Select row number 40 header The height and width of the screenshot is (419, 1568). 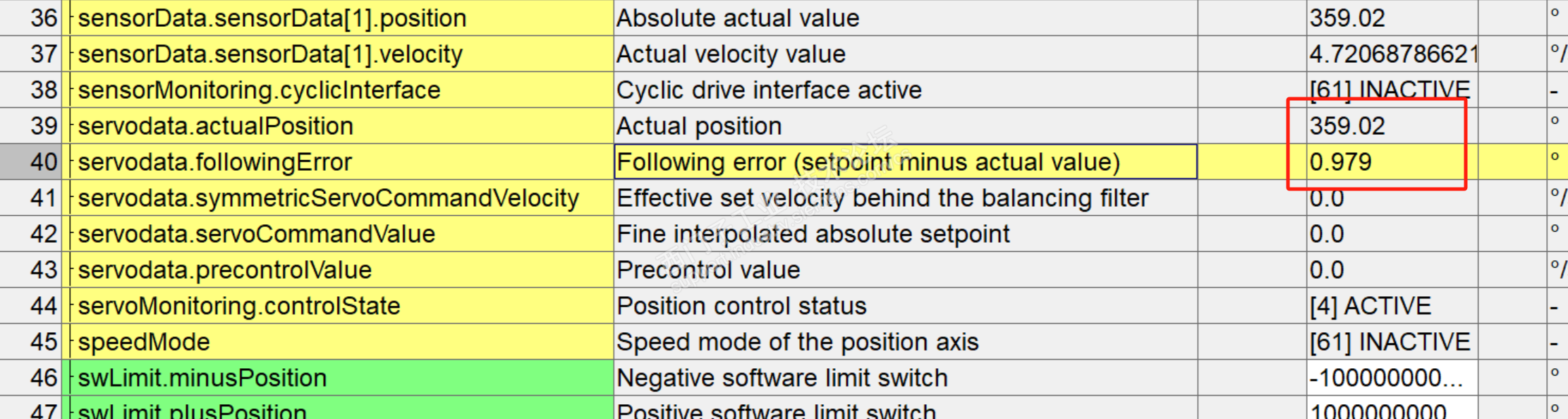point(32,162)
